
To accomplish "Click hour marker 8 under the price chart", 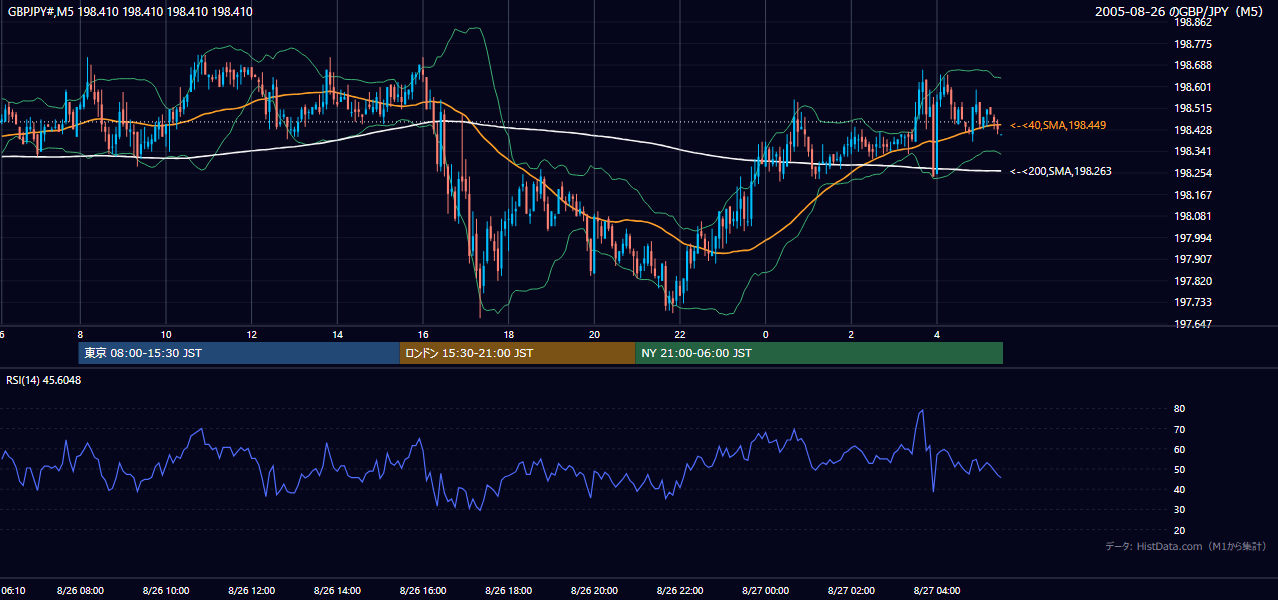I will click(80, 334).
